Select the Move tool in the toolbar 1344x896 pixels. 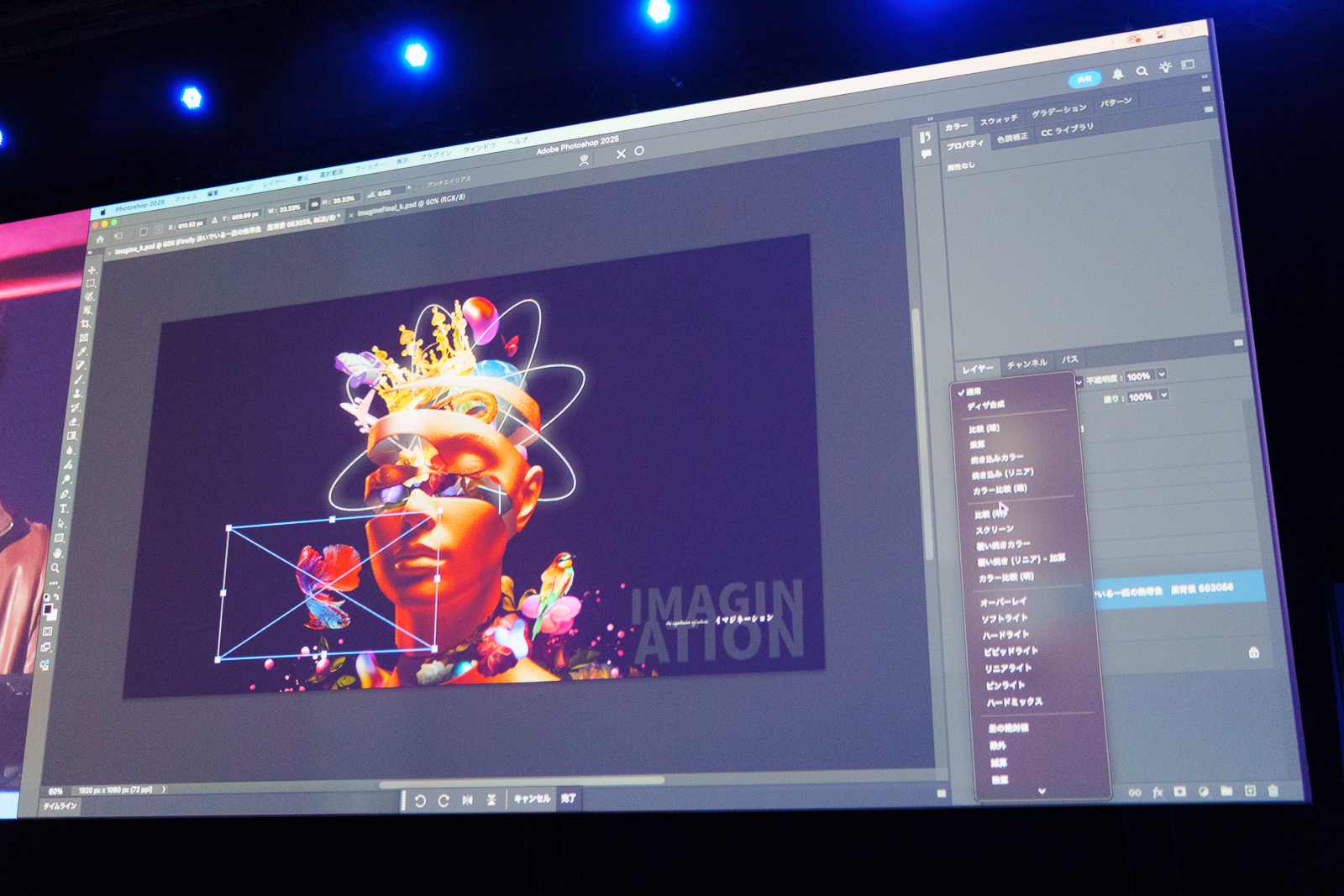[91, 270]
